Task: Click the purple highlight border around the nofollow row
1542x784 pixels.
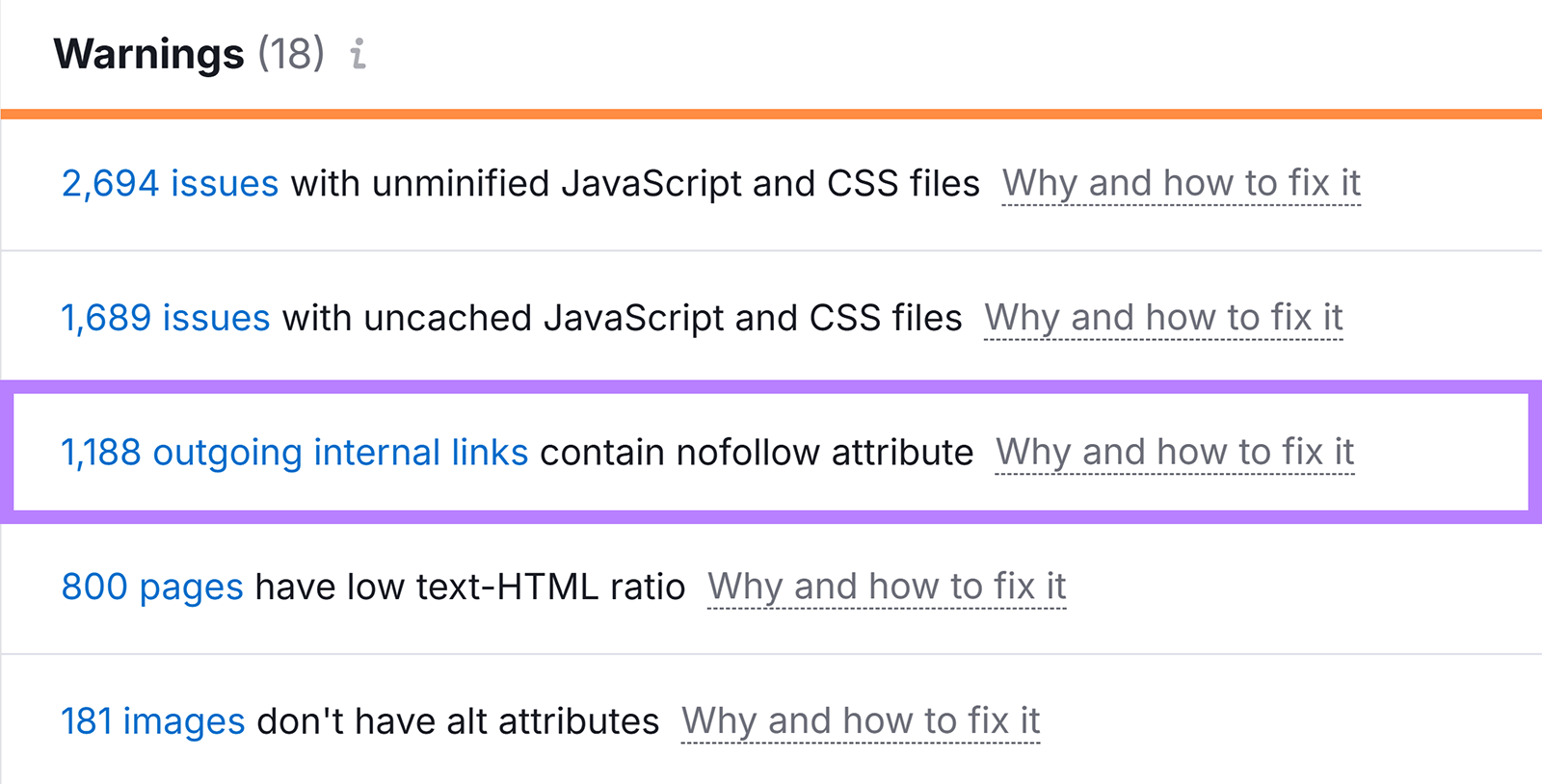Action: 771,387
